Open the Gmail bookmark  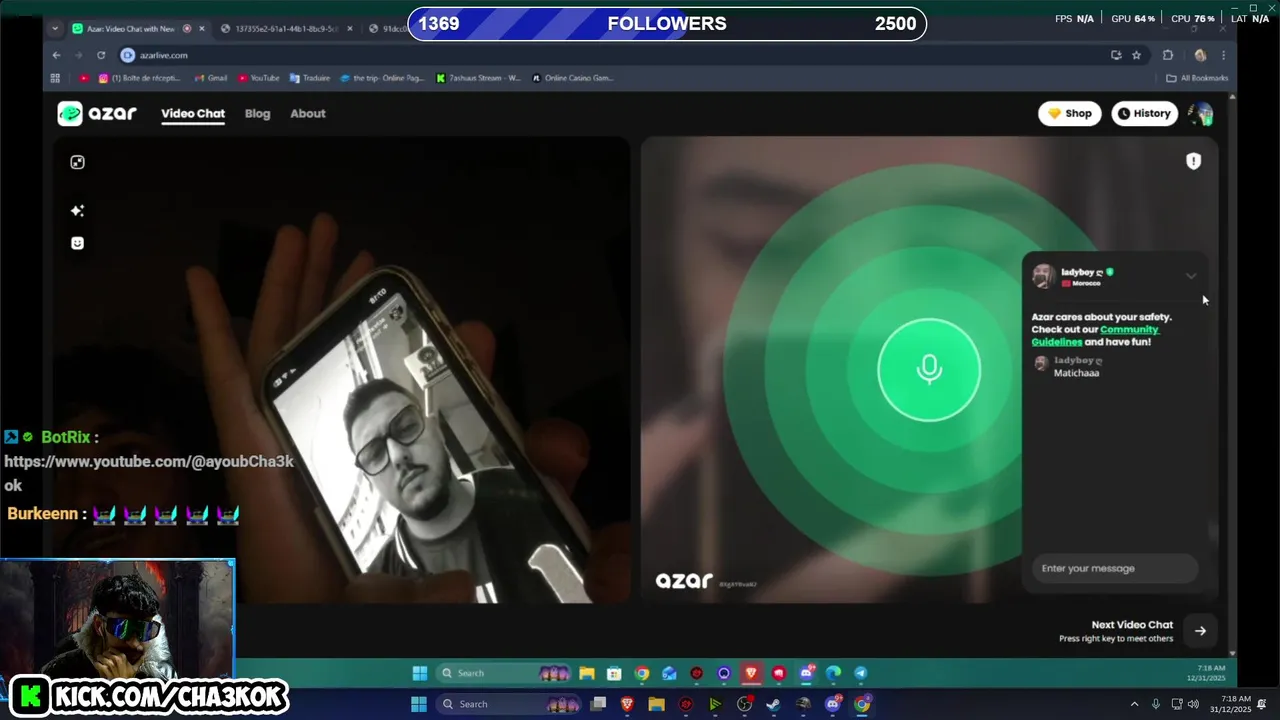[211, 78]
